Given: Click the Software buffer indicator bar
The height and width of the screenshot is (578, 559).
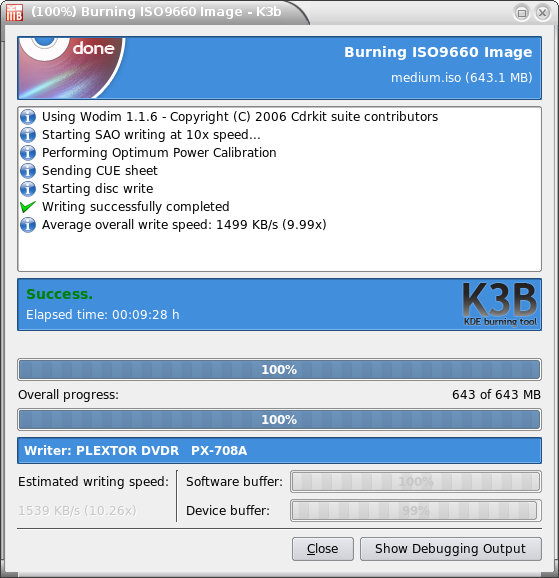Looking at the screenshot, I should point(416,481).
